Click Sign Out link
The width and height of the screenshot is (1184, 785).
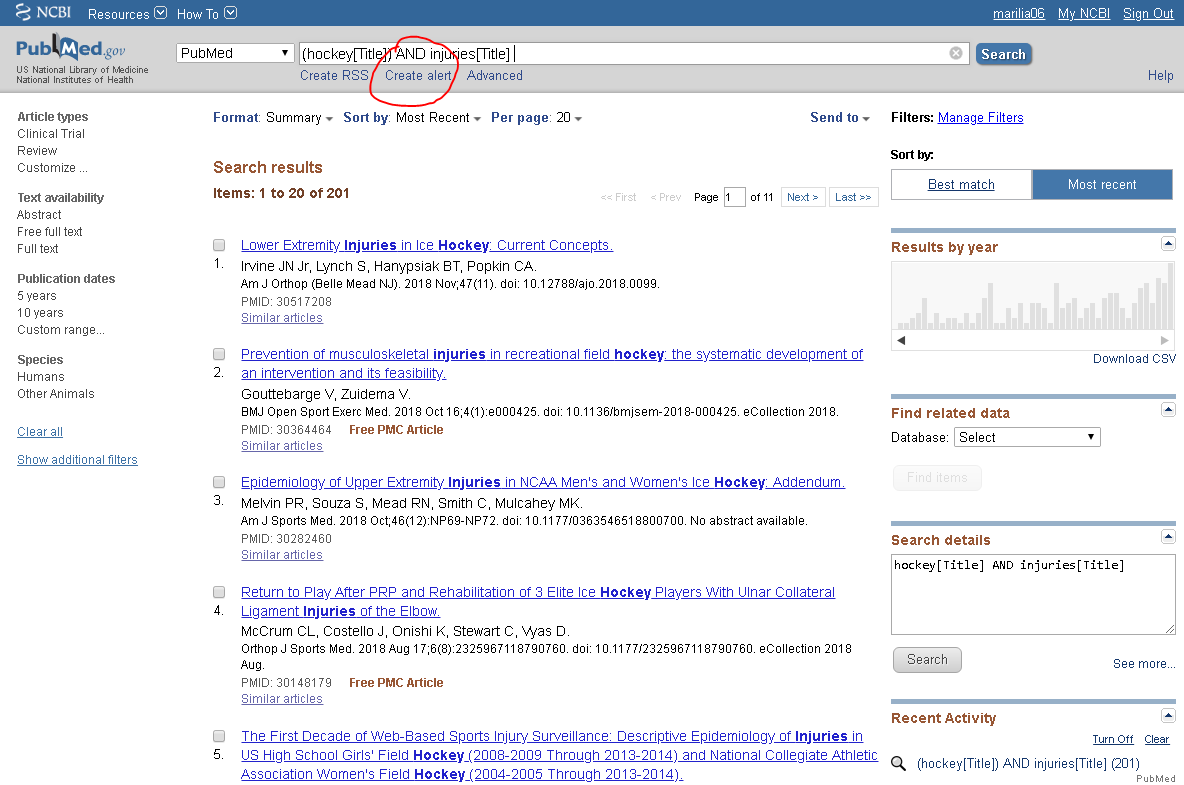pos(1148,14)
